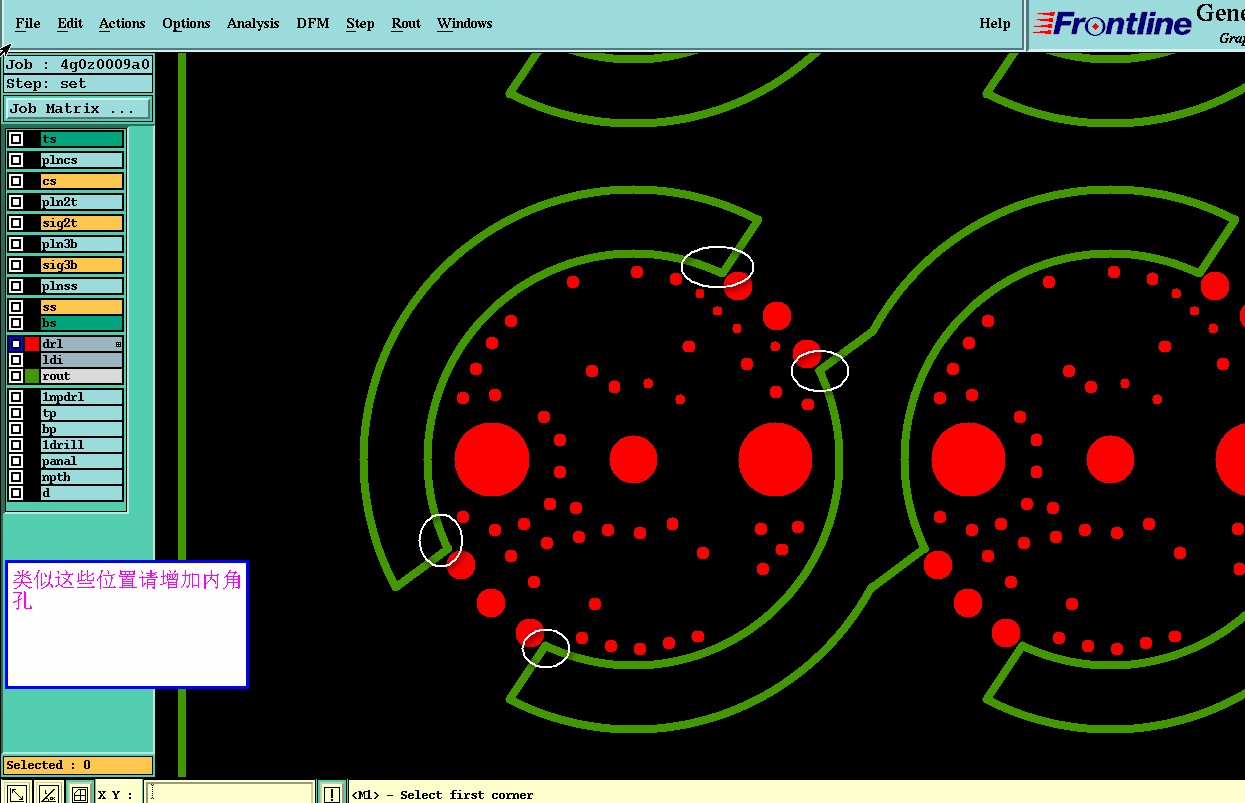This screenshot has width=1245, height=803.
Task: Select the plncs layer name
Action: point(82,160)
